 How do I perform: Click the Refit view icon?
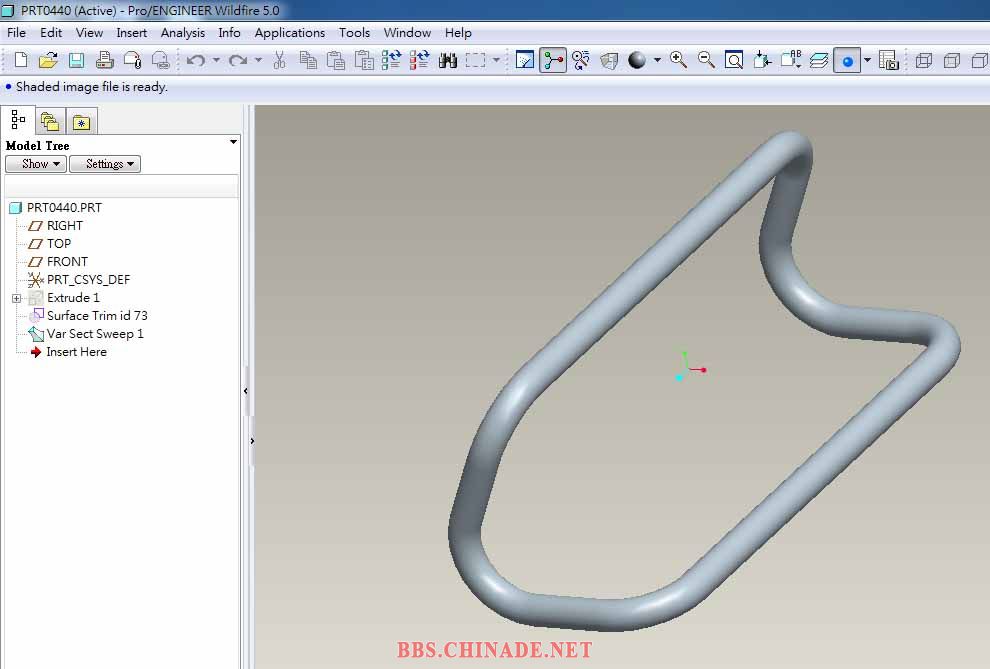point(734,61)
